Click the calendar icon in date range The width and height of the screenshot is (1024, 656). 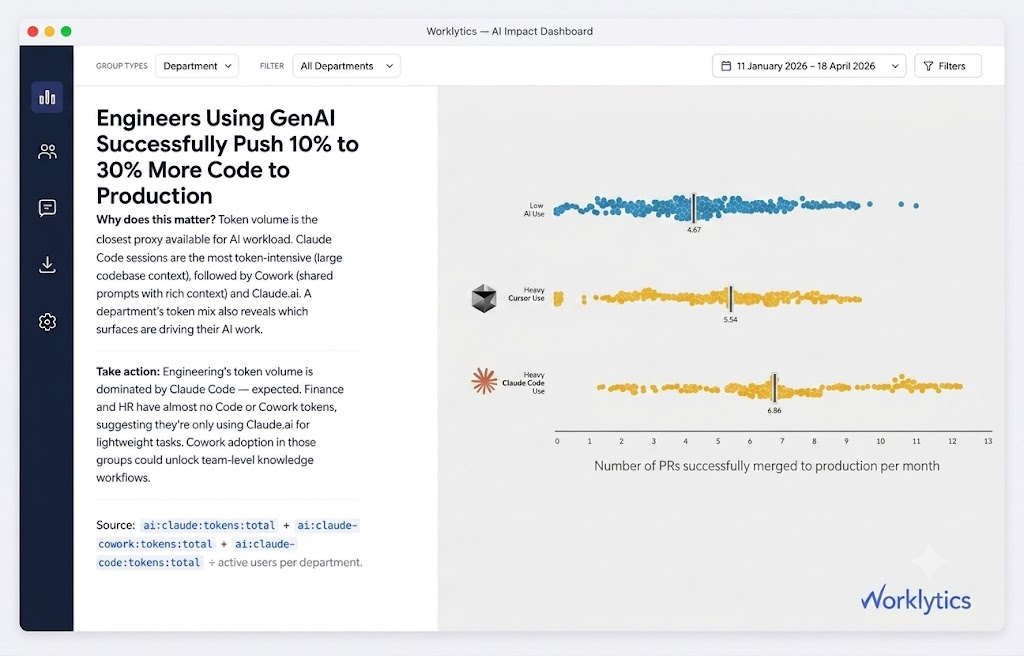pos(726,66)
